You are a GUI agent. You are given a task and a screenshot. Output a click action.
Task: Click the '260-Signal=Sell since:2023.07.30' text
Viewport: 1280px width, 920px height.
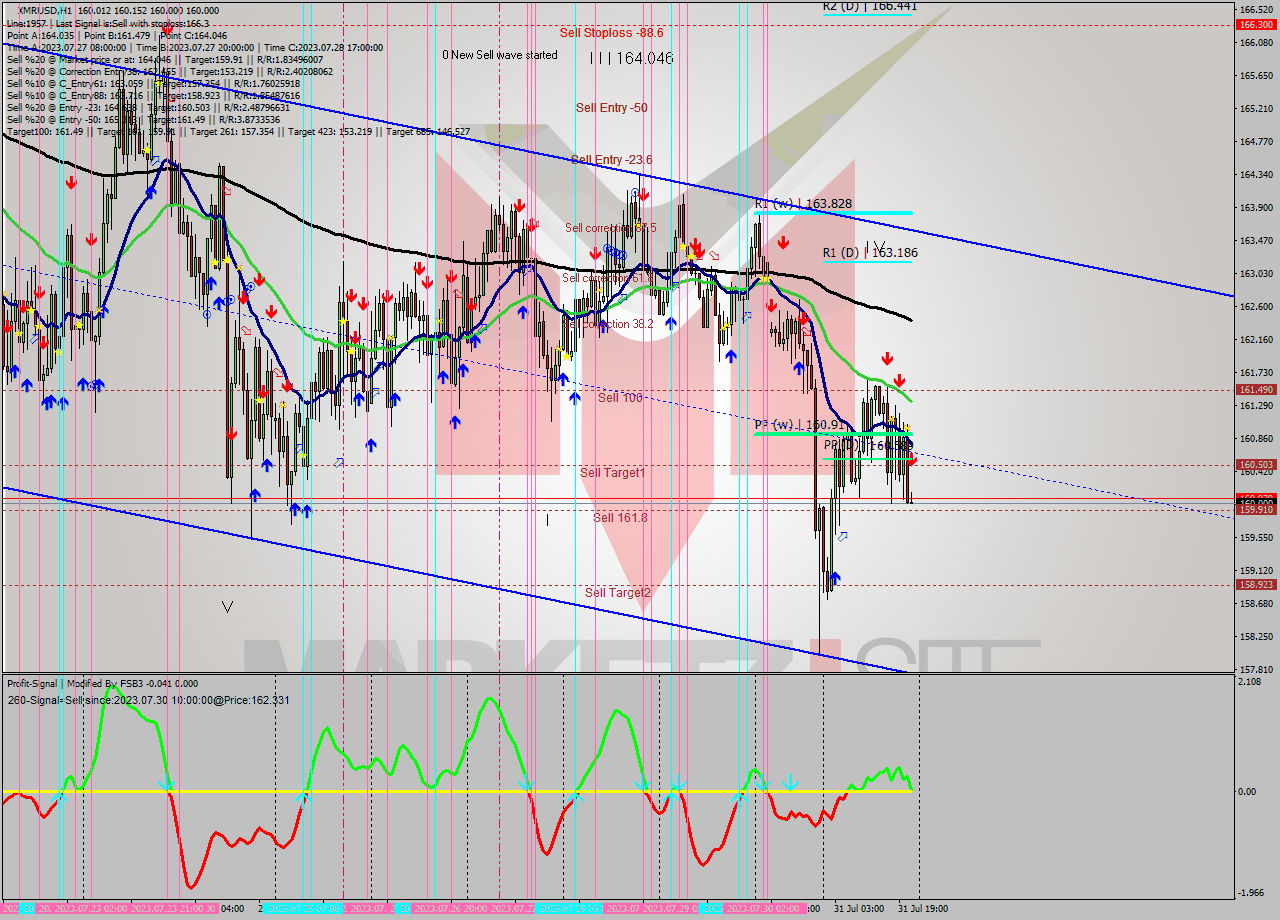148,700
